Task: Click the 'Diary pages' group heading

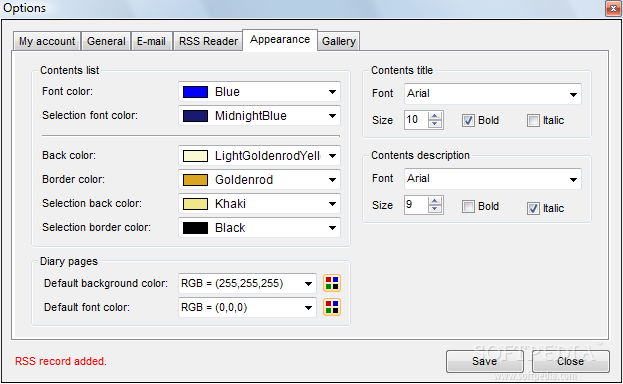Action: pos(69,262)
